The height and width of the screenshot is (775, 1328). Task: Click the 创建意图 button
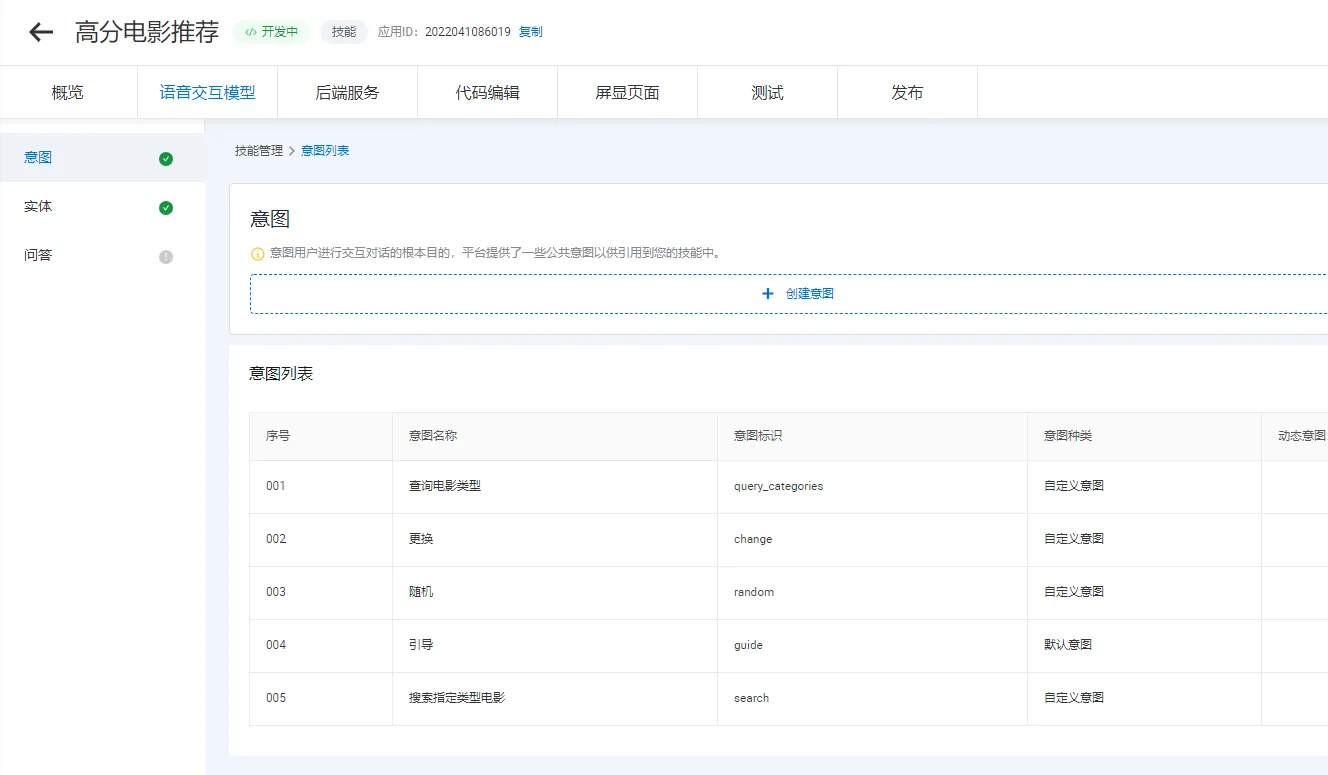tap(789, 294)
